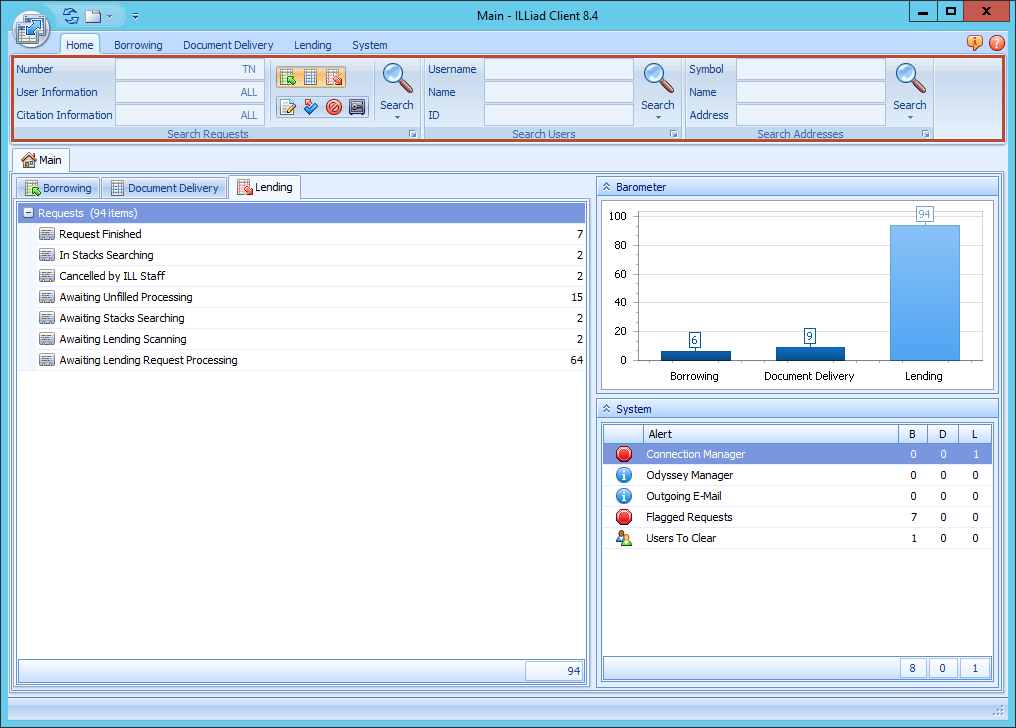Click the Username input field
Image resolution: width=1016 pixels, height=728 pixels.
point(557,69)
